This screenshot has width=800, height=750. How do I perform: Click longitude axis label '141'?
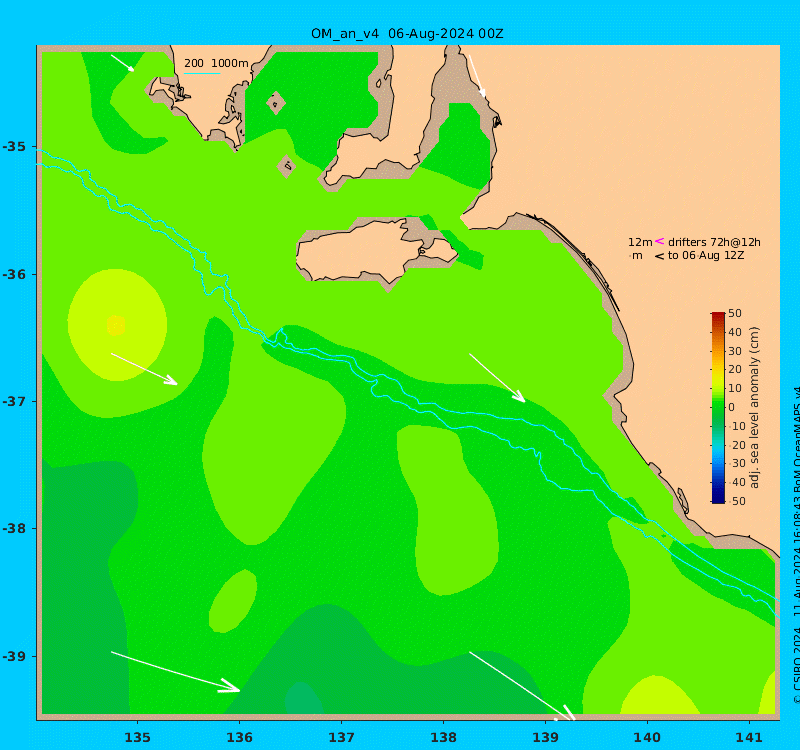(x=749, y=737)
